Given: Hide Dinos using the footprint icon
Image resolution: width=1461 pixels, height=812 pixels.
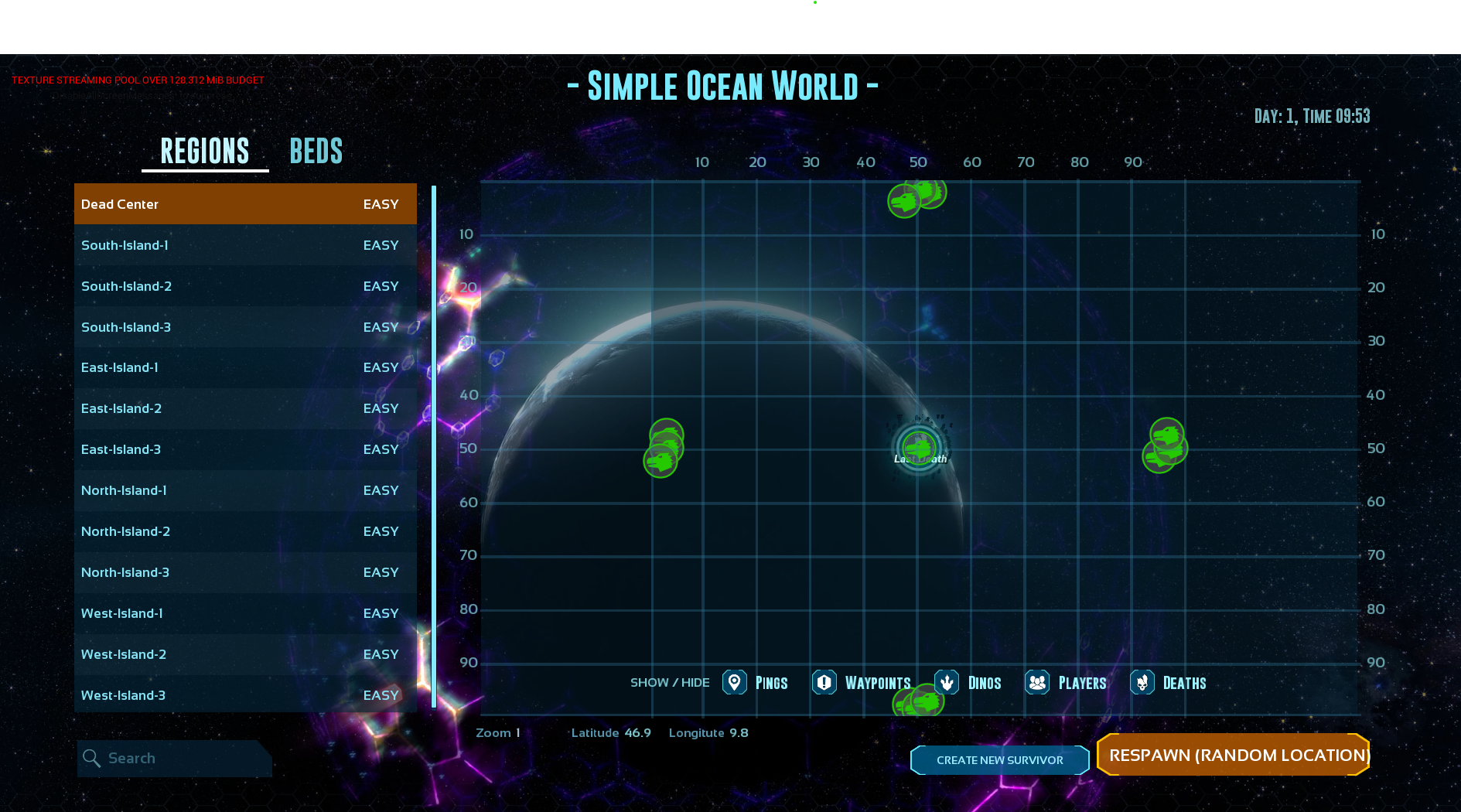Looking at the screenshot, I should 947,683.
